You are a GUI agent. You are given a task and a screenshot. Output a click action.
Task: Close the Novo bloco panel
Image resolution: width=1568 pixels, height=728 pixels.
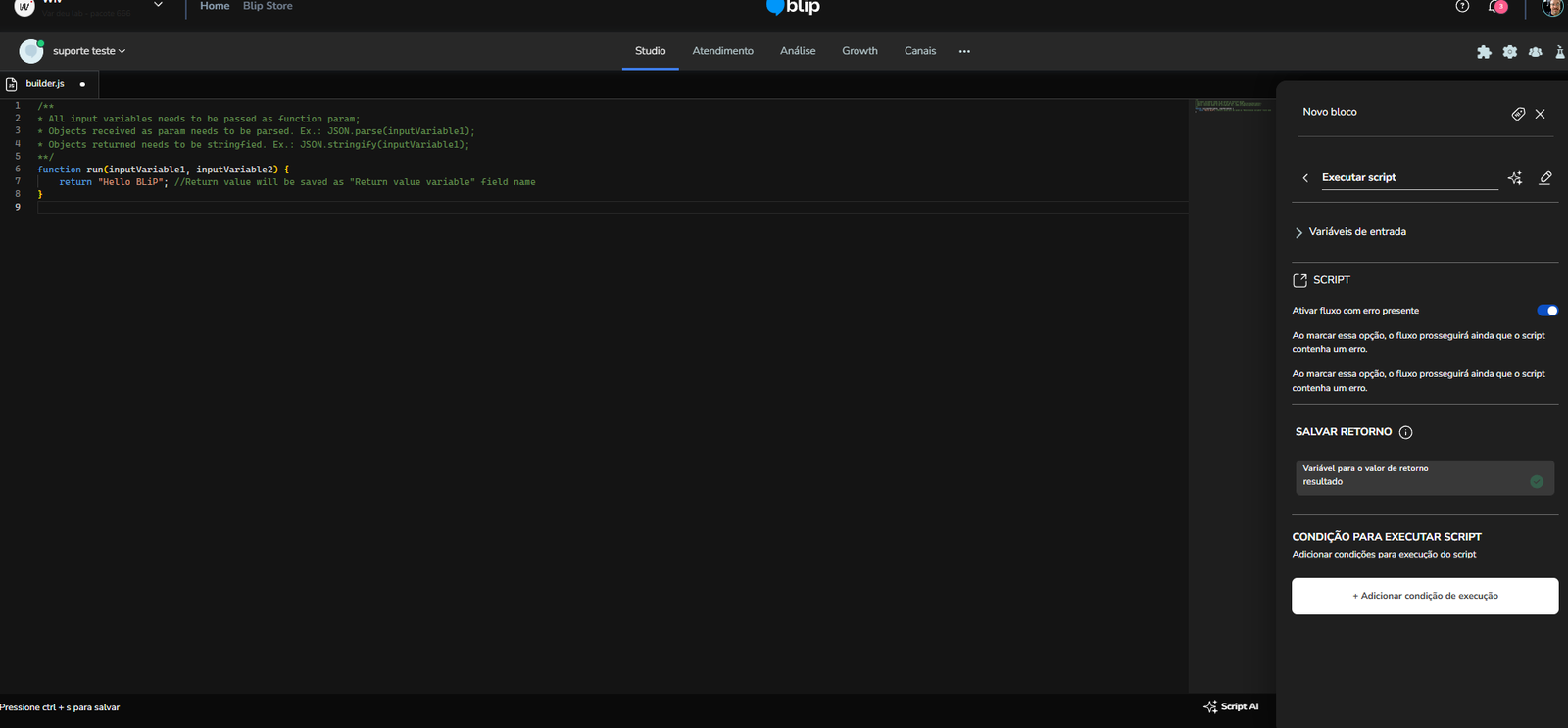[x=1541, y=114]
